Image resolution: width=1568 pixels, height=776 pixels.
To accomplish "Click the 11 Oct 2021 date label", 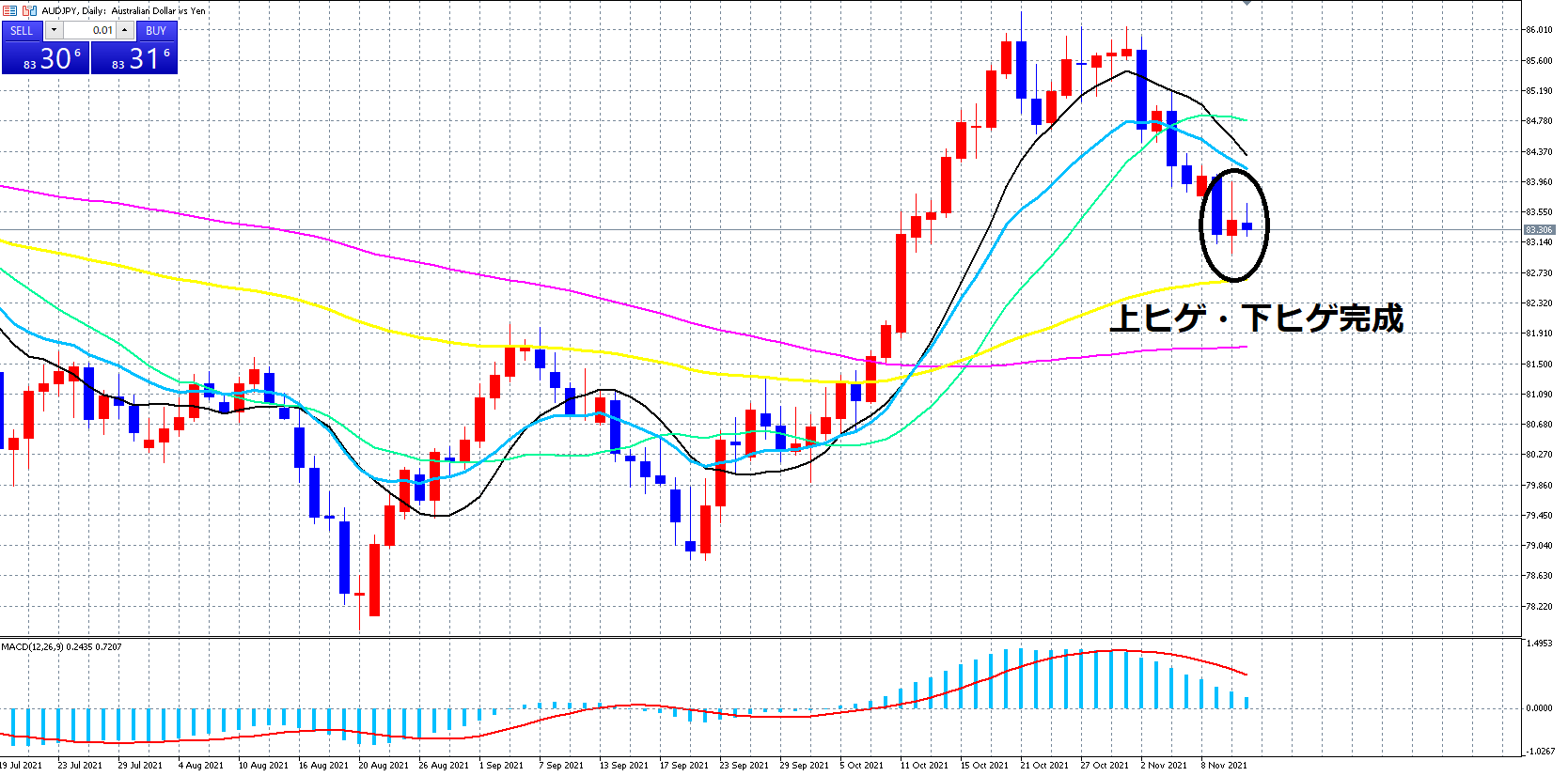I will tap(924, 765).
